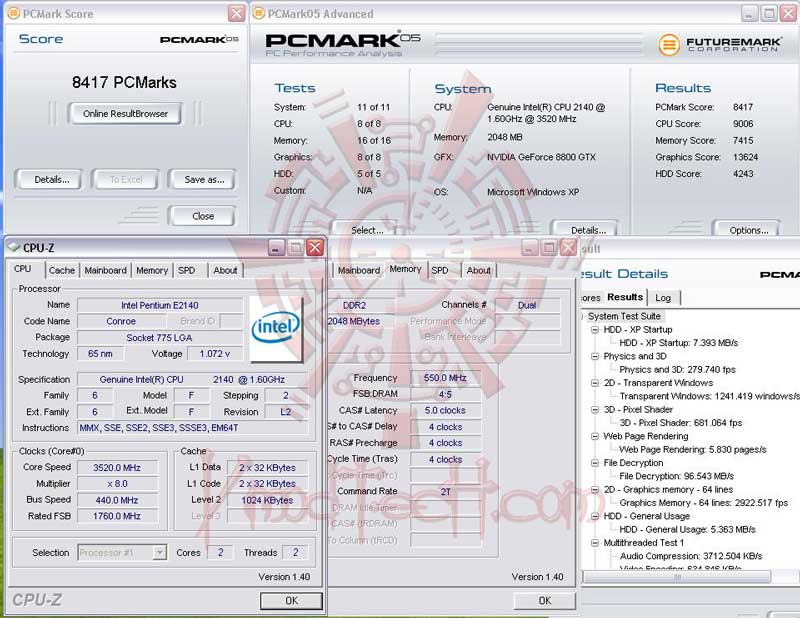Open Mainboard tab in front CPU-Z window
The height and width of the screenshot is (618, 800).
(105, 270)
